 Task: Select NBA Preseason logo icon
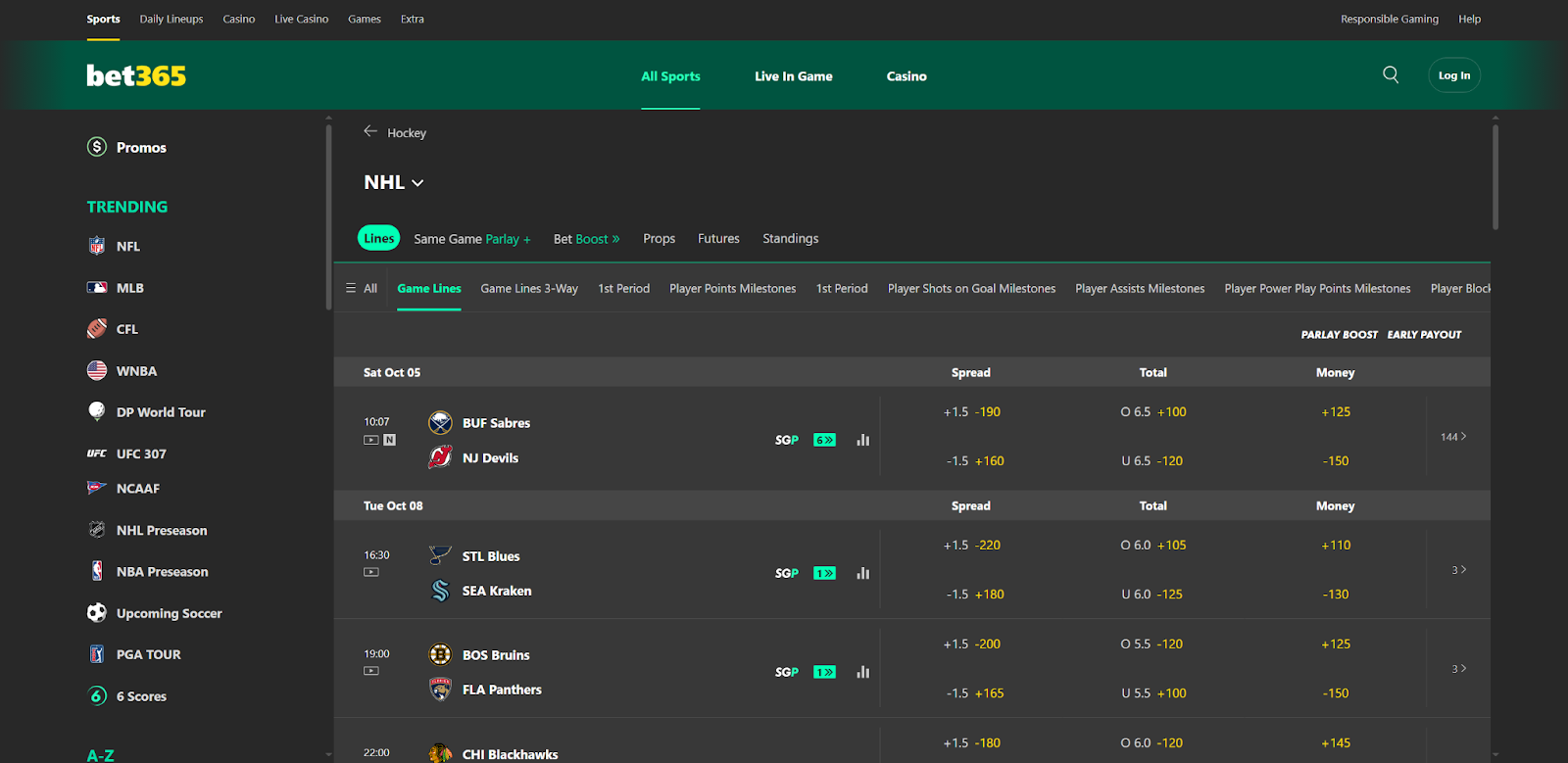(96, 571)
